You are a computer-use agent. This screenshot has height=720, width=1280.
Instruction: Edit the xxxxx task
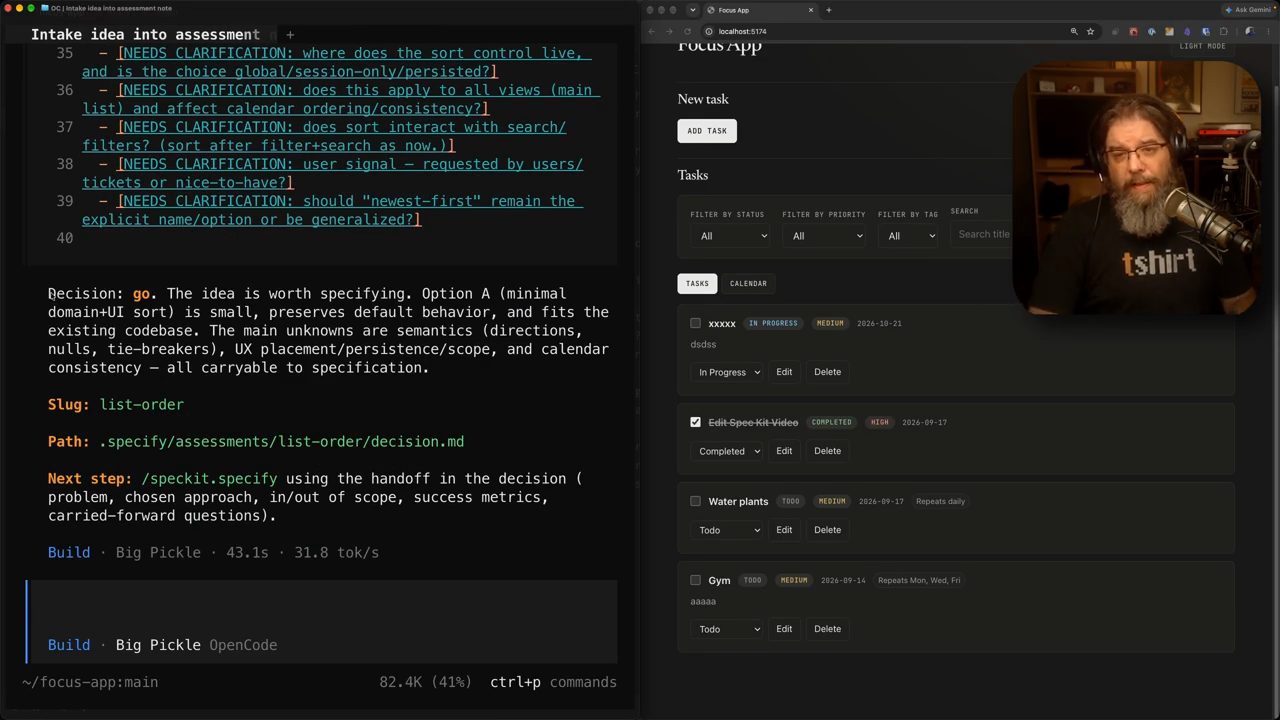(784, 372)
